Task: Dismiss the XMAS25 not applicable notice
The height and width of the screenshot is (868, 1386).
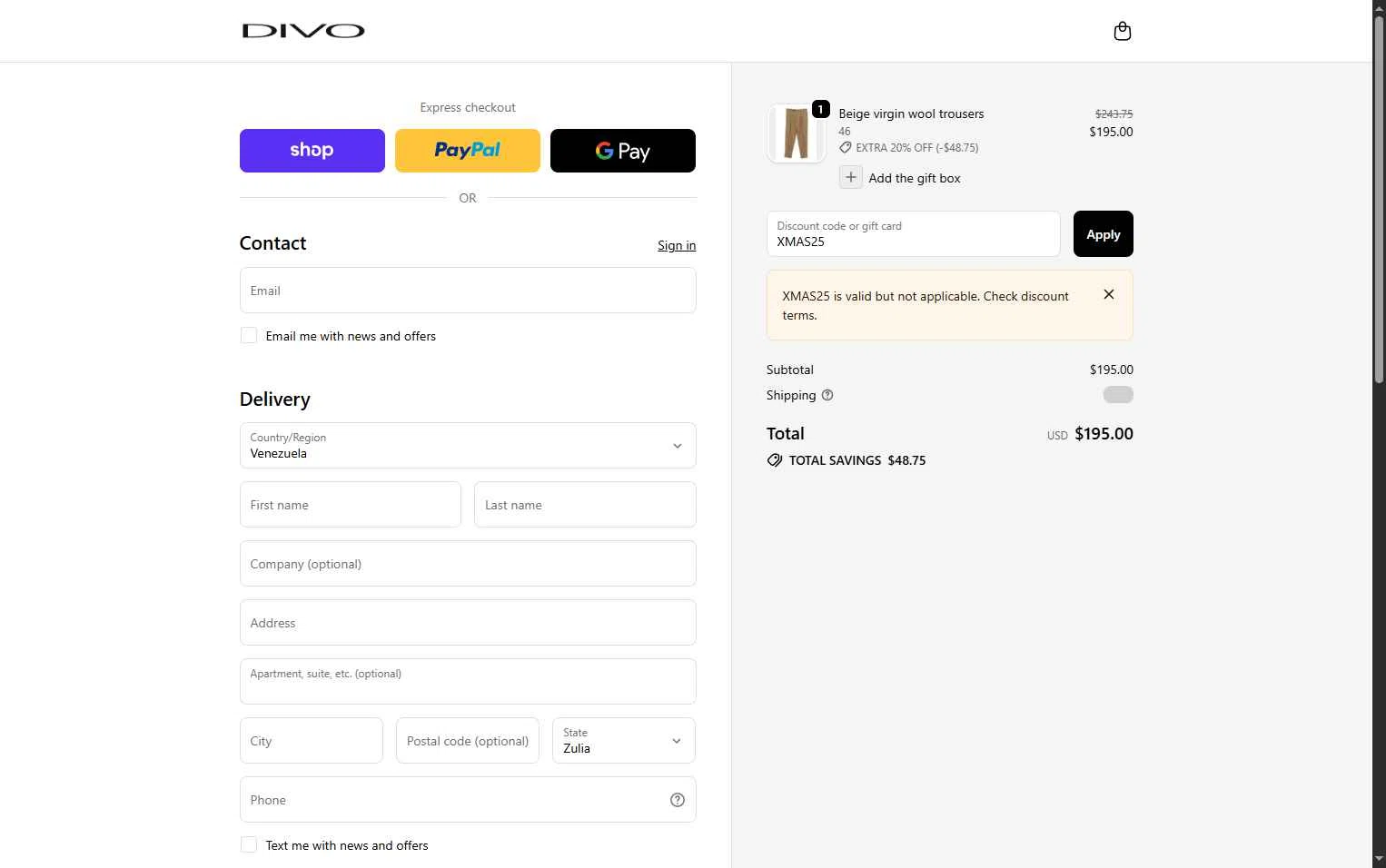Action: 1108,294
